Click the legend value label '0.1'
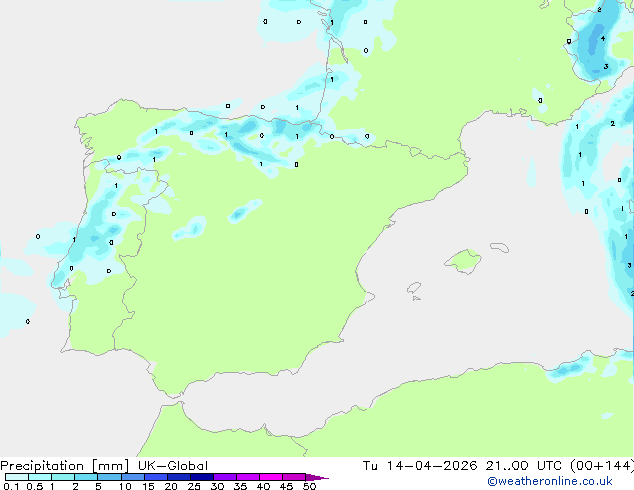This screenshot has height=490, width=634. click(11, 486)
